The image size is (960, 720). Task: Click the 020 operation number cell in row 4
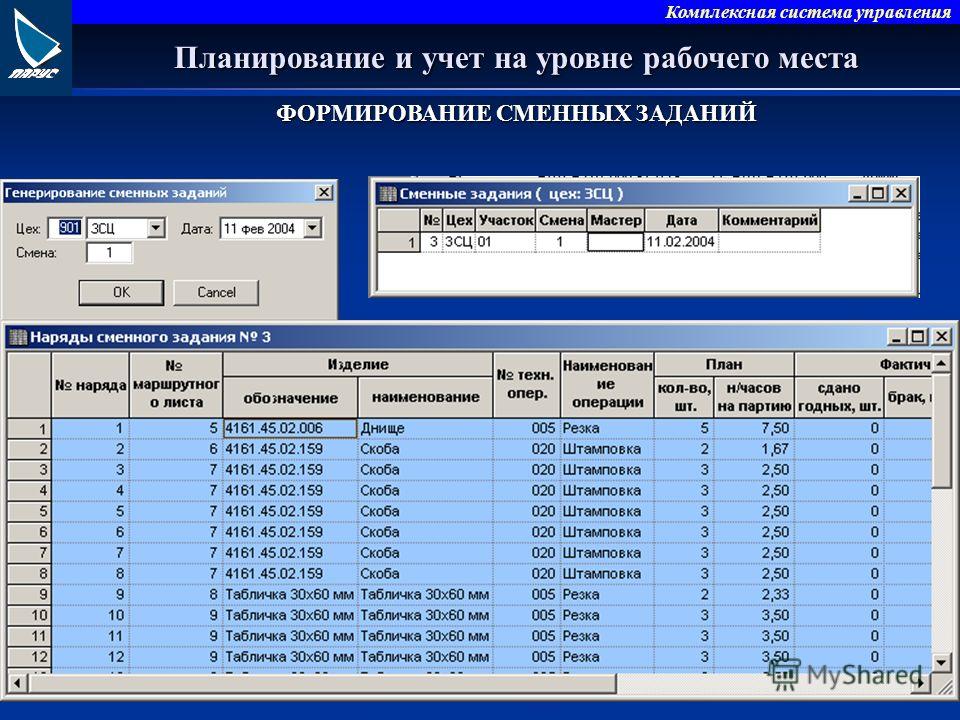point(527,491)
